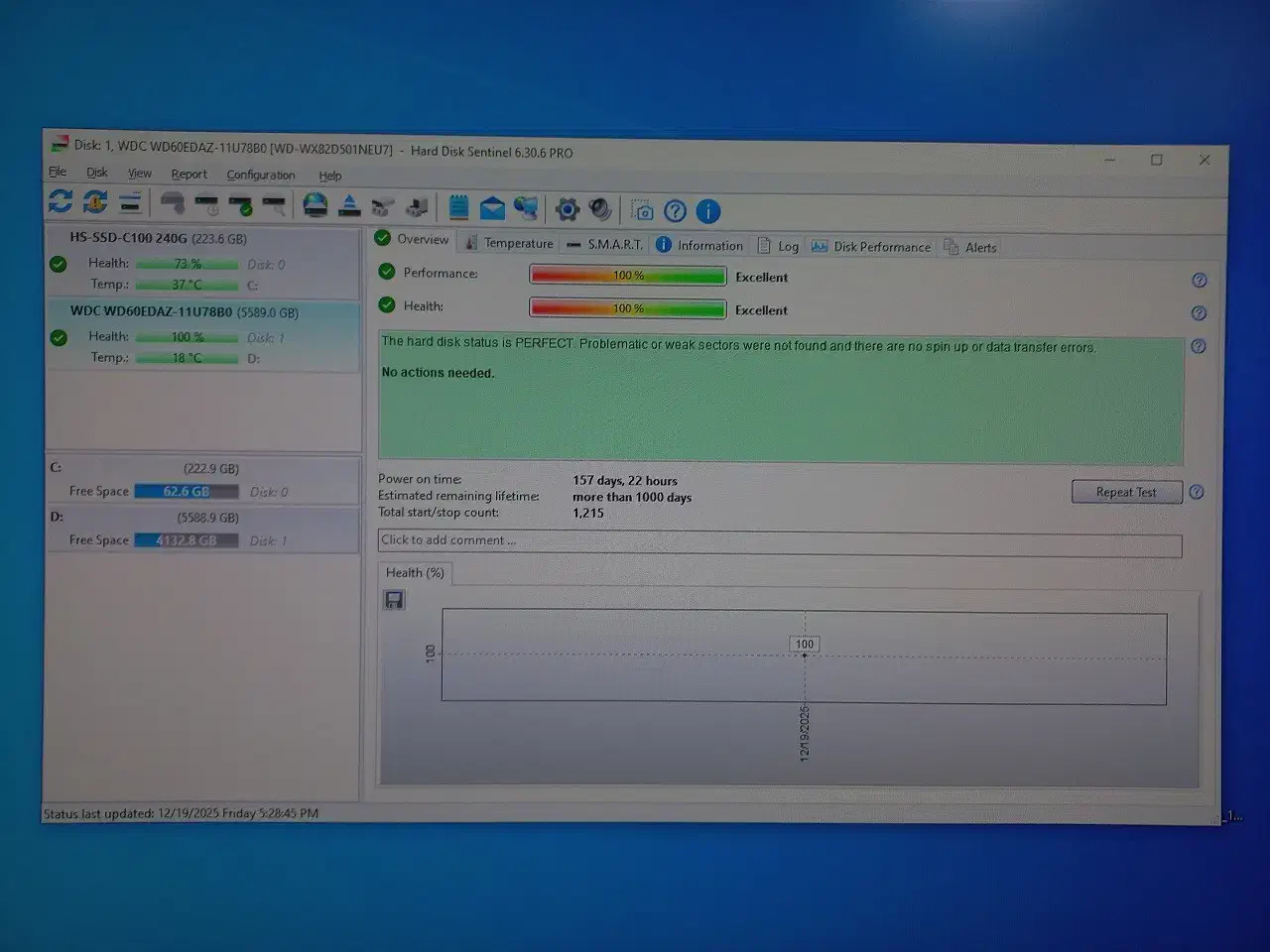Click the refresh disk status icon
Screen dimensions: 1270x952
tap(61, 202)
